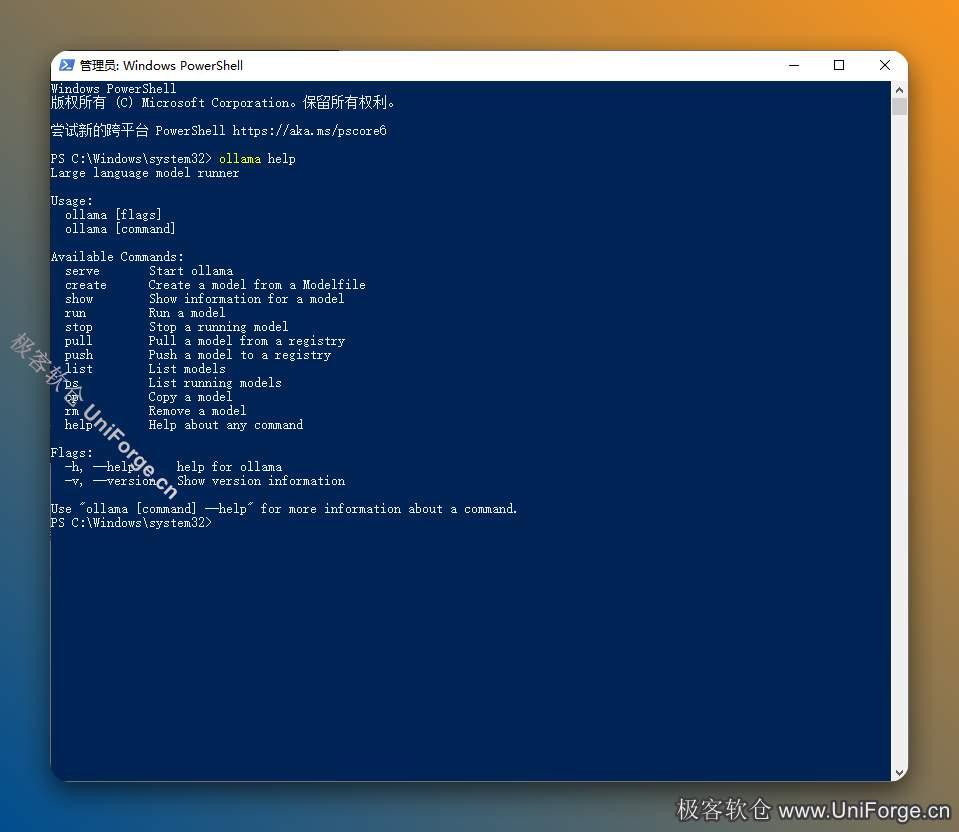Click the 'list' command name
This screenshot has height=832, width=959.
point(79,369)
